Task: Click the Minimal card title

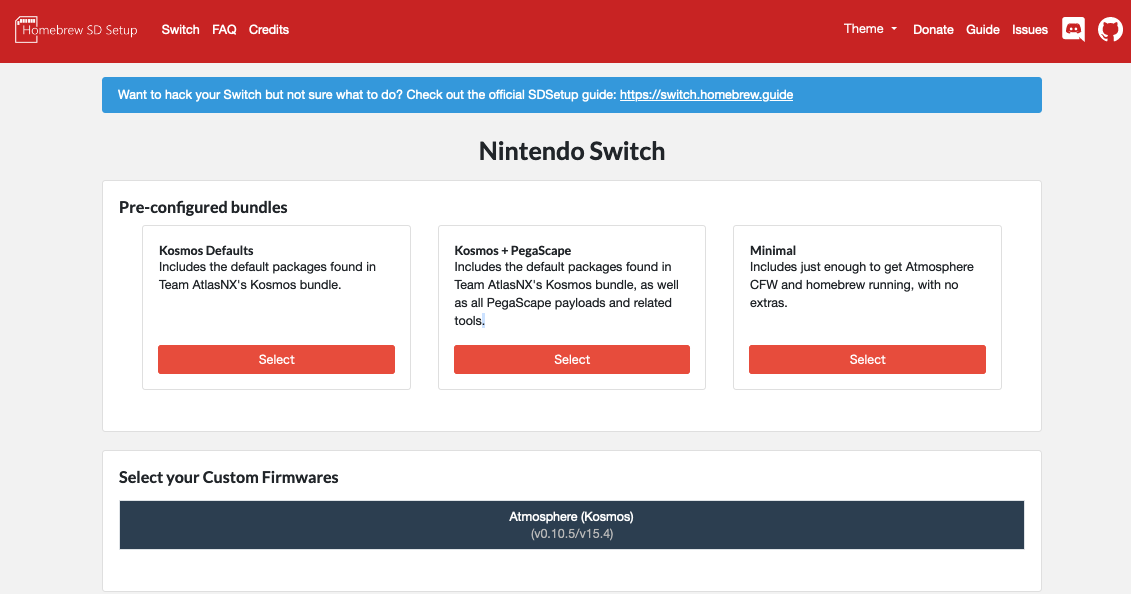Action: (773, 250)
